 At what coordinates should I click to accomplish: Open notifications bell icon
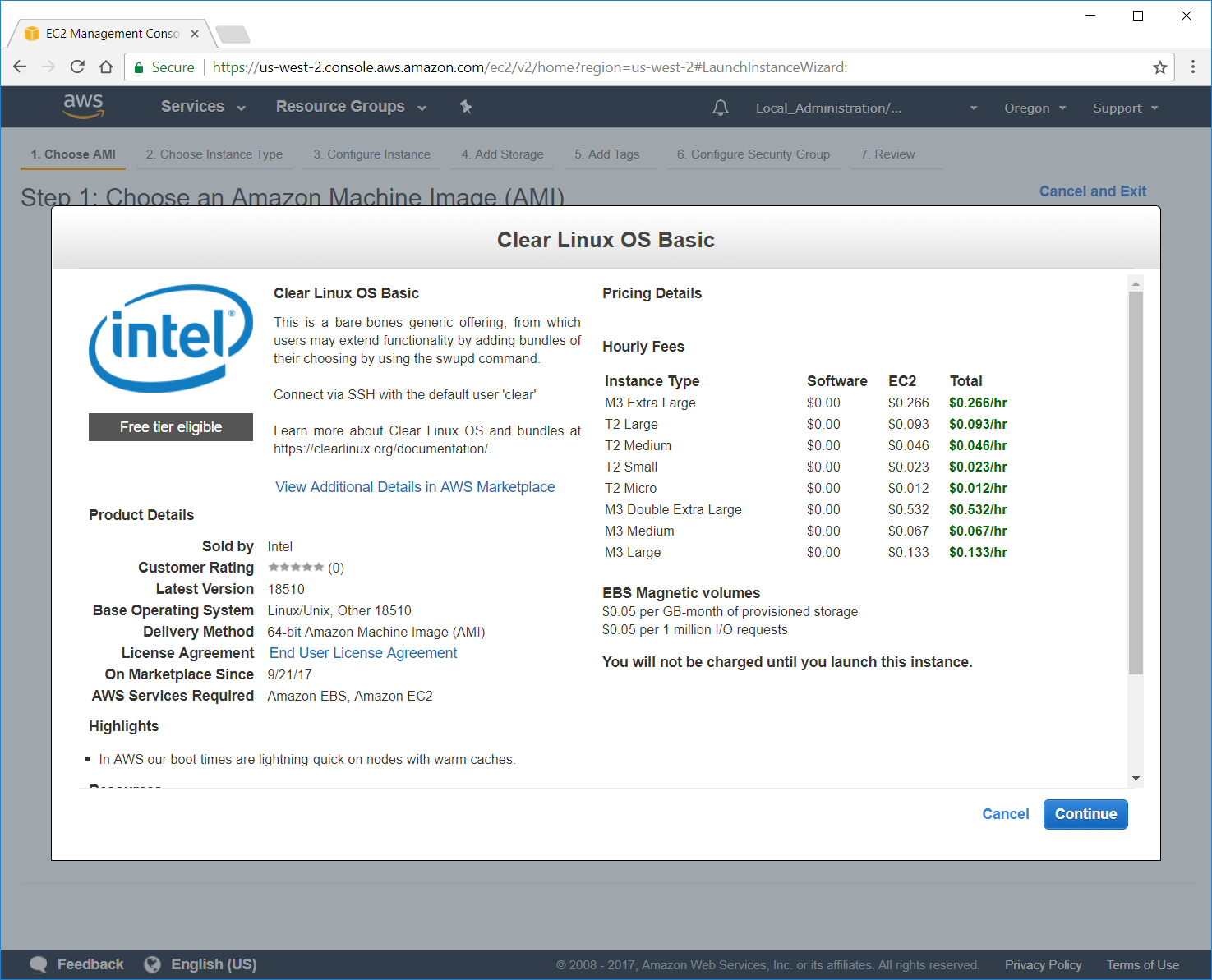point(721,108)
